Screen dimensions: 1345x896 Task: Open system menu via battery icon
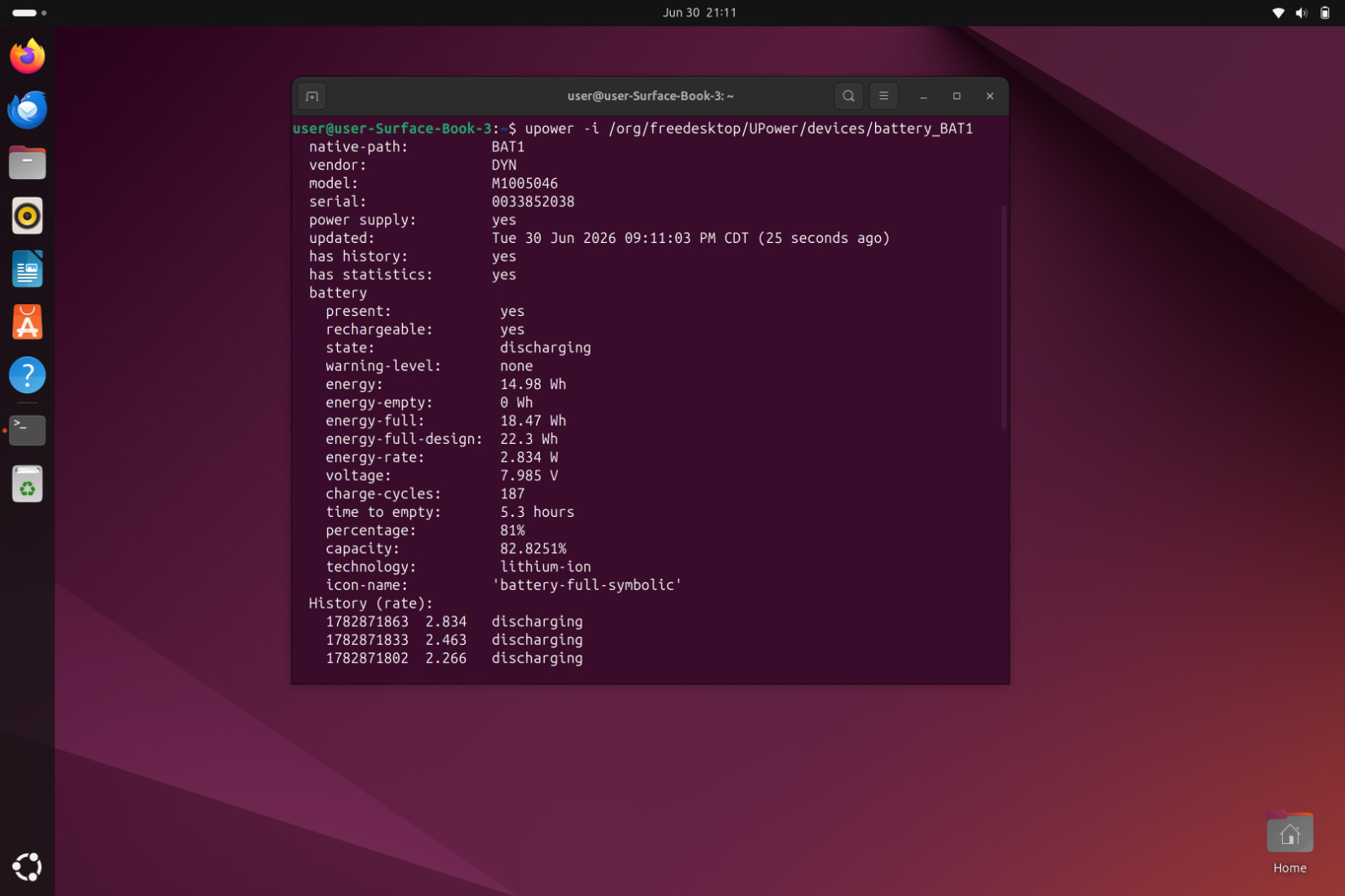(x=1325, y=13)
